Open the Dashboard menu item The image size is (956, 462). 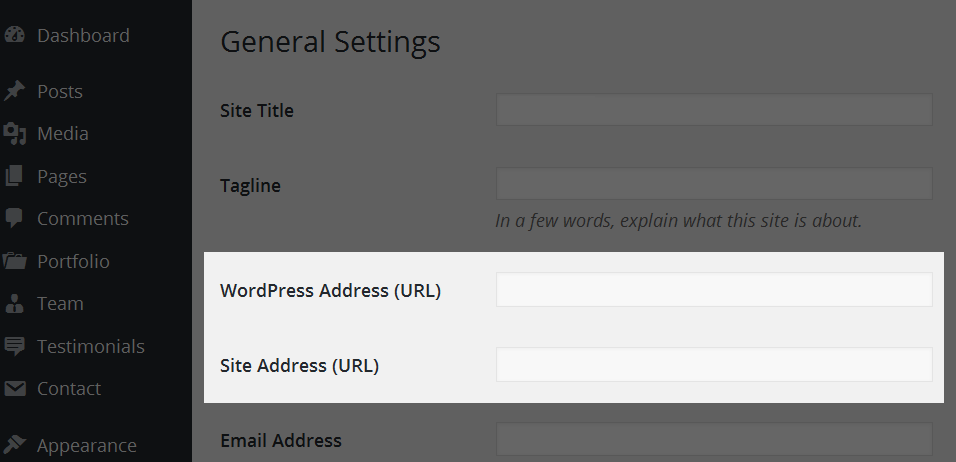click(84, 35)
